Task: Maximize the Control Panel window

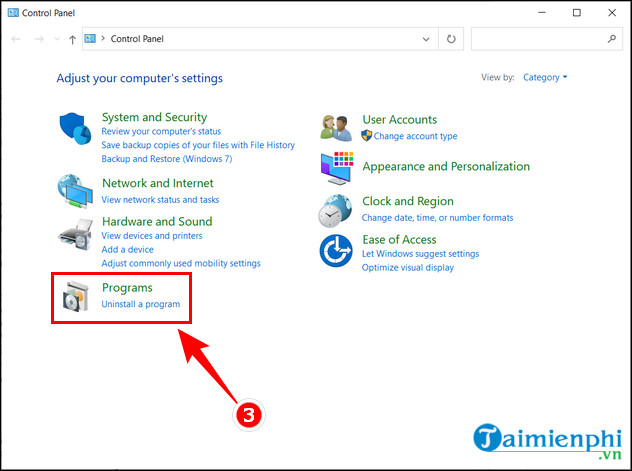Action: point(577,13)
